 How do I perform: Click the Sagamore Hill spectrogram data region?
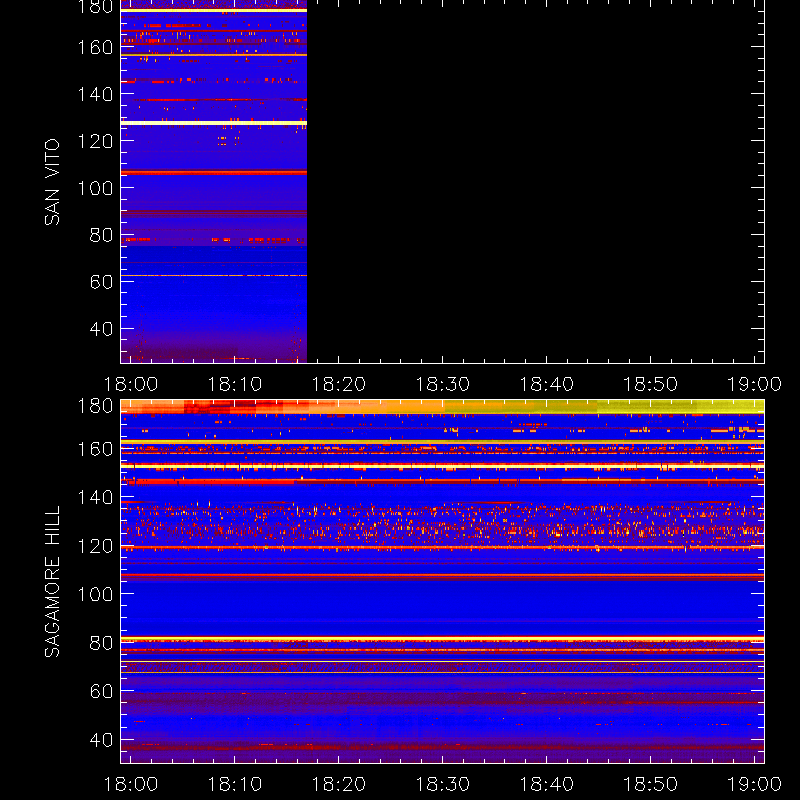click(442, 582)
